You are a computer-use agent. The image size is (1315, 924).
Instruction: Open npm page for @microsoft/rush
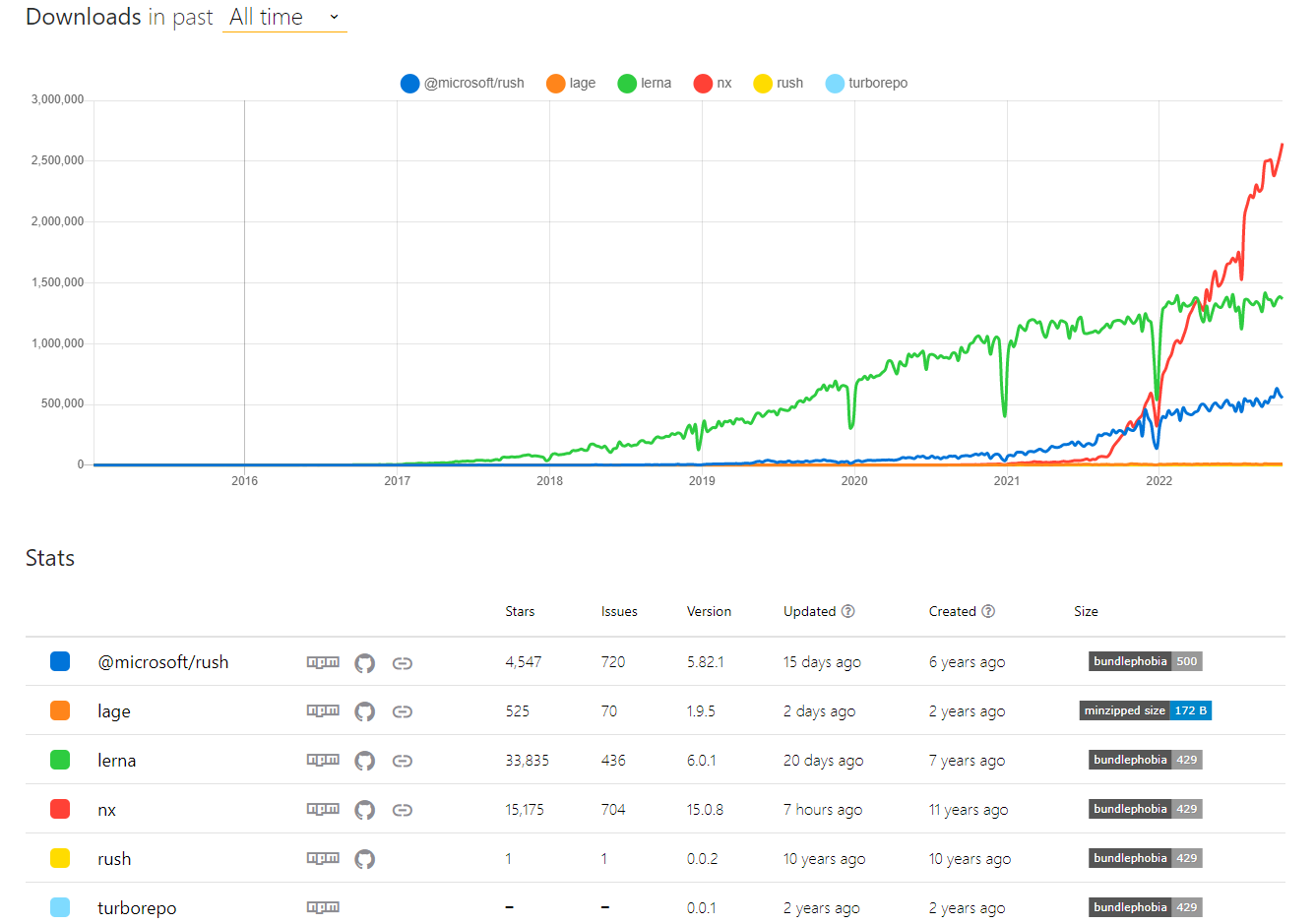coord(323,662)
